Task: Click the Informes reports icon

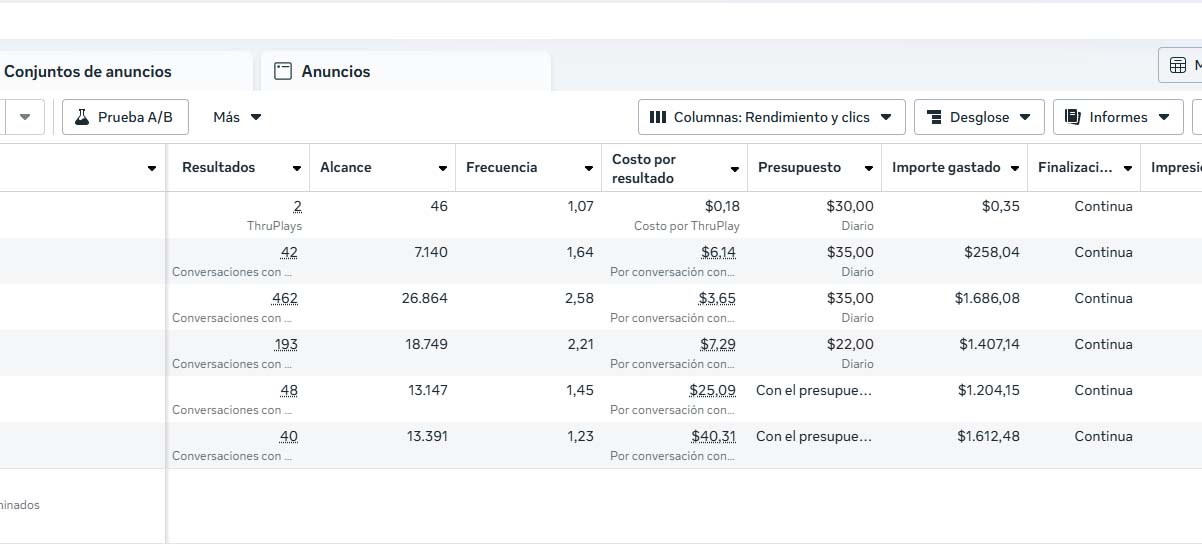Action: click(x=1073, y=117)
